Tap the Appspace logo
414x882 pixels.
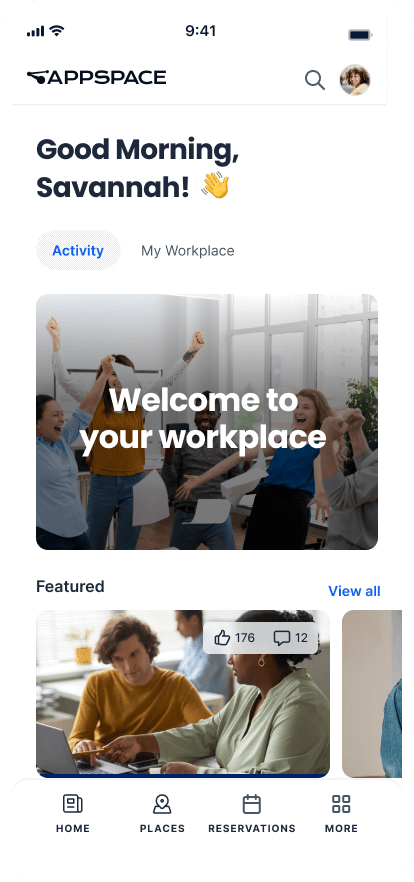pyautogui.click(x=97, y=78)
